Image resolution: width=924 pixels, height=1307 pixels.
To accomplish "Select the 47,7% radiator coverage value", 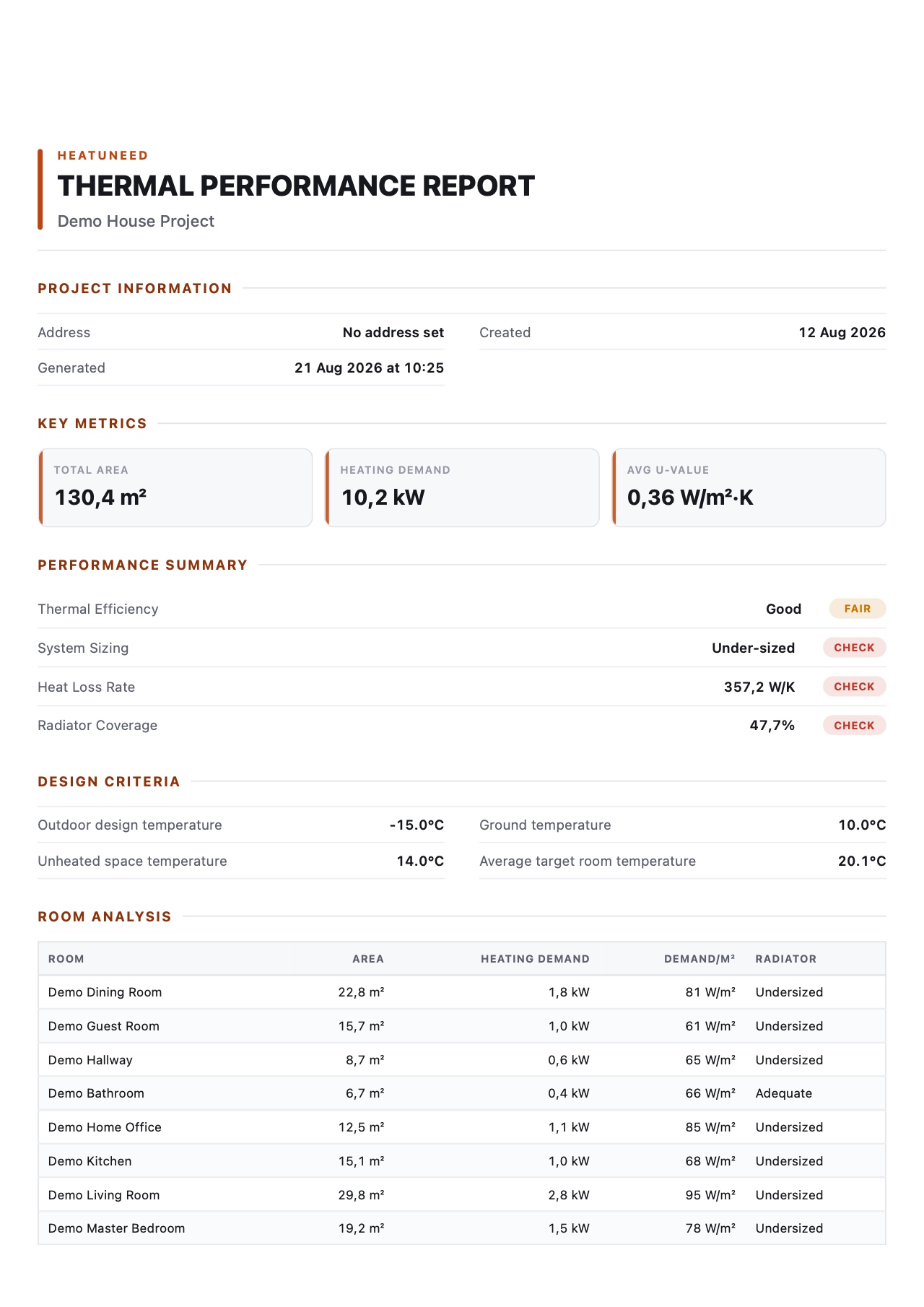I will click(x=772, y=725).
